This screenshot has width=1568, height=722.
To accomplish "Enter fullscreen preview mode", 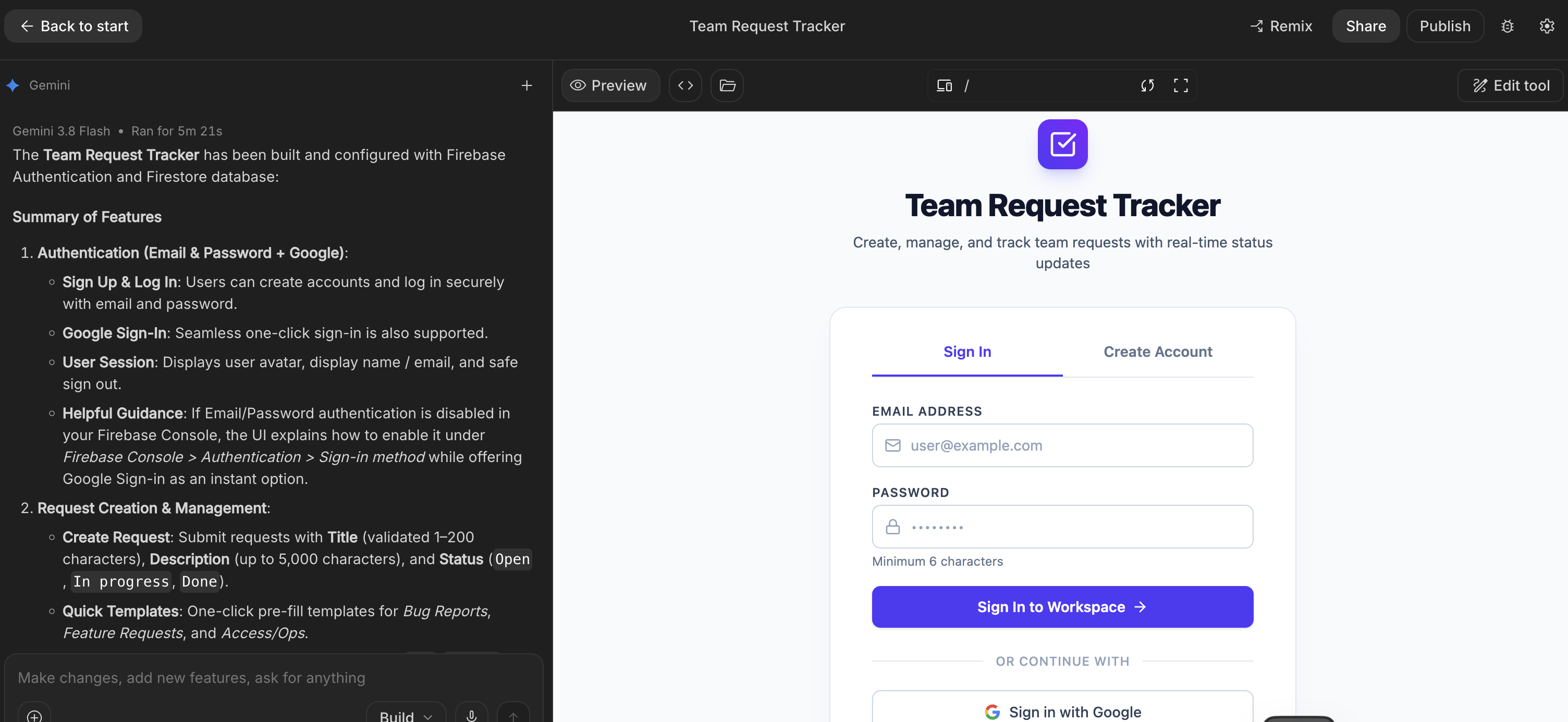I will tap(1180, 86).
